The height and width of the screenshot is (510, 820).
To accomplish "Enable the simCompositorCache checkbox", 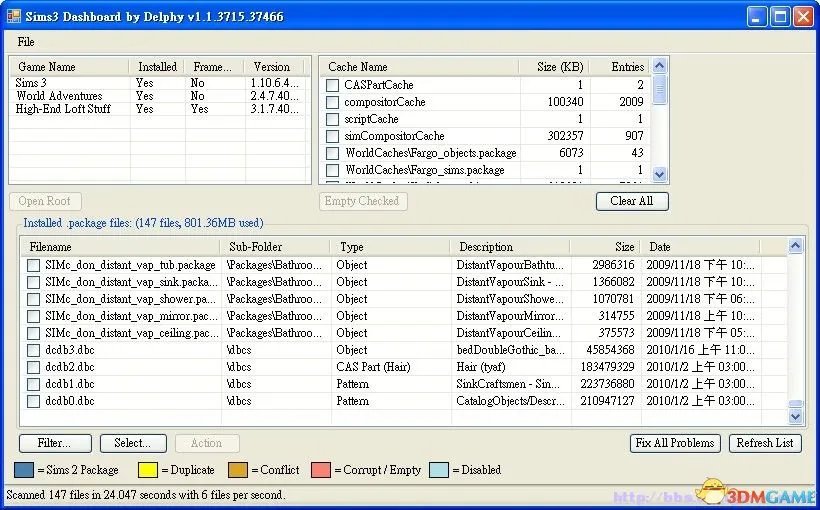I will coord(332,136).
